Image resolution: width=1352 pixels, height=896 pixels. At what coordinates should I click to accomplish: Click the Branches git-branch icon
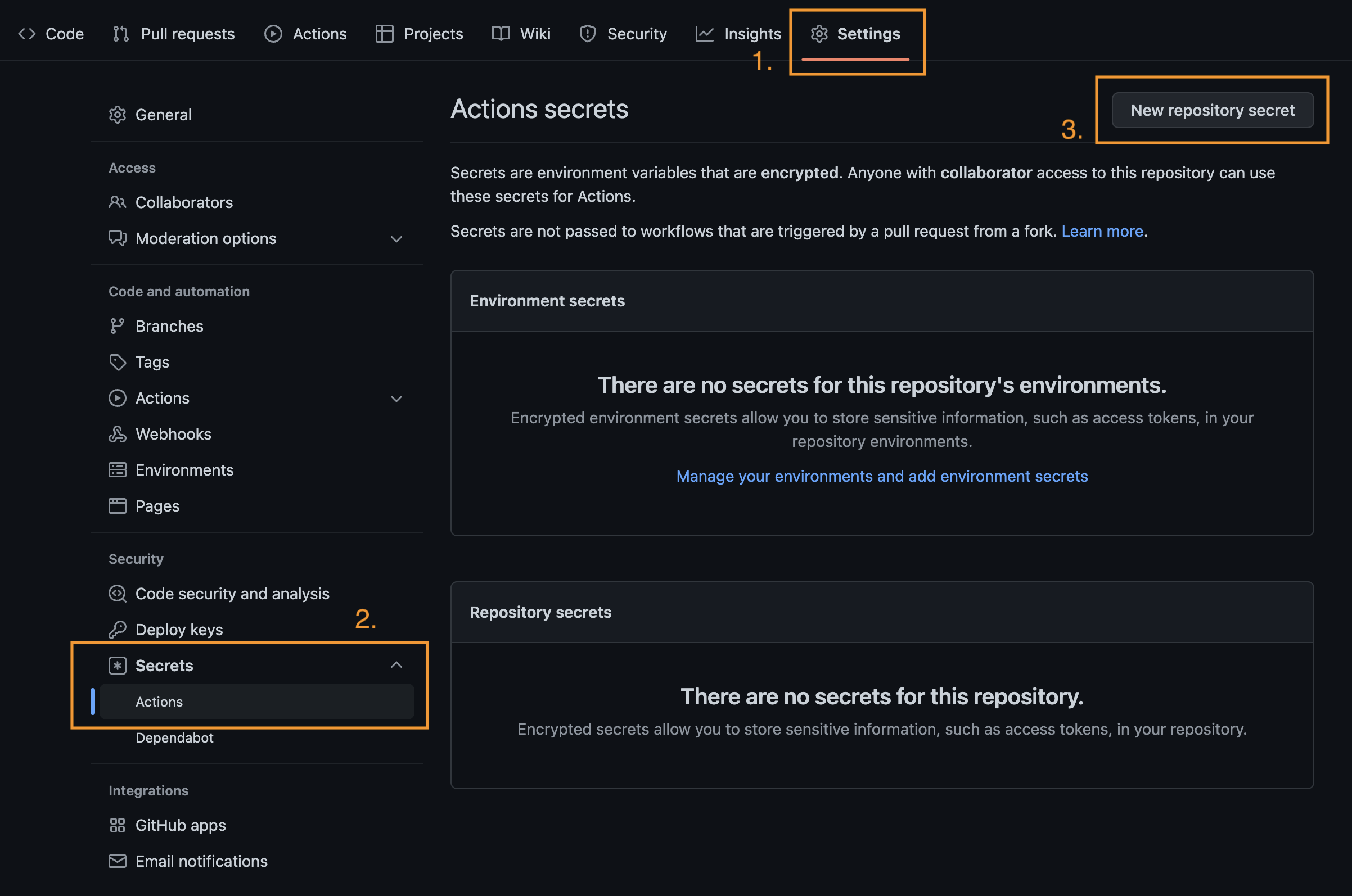(117, 325)
